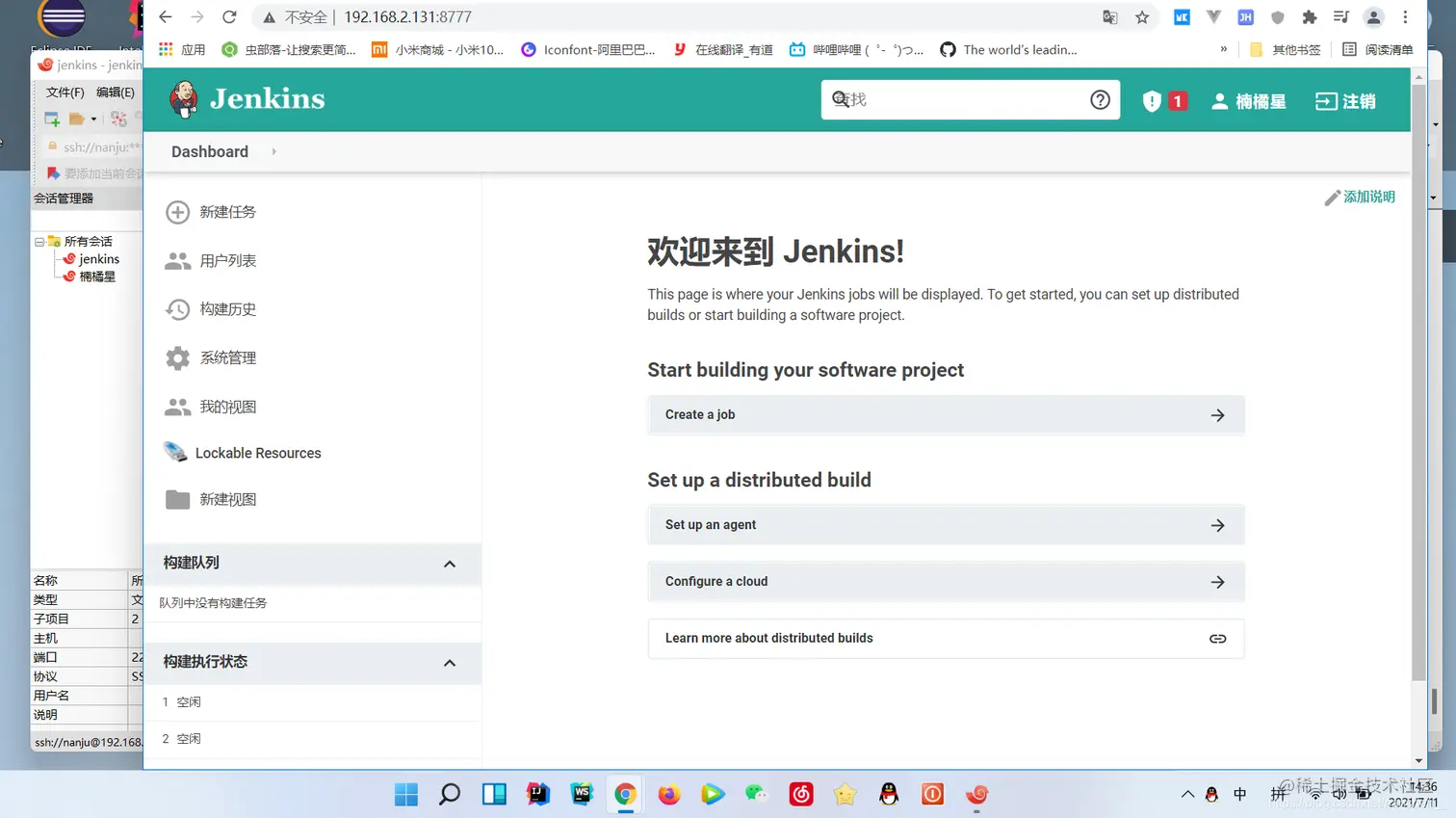Click the Jenkins 搜索 input field
The height and width of the screenshot is (818, 1456).
click(x=963, y=99)
